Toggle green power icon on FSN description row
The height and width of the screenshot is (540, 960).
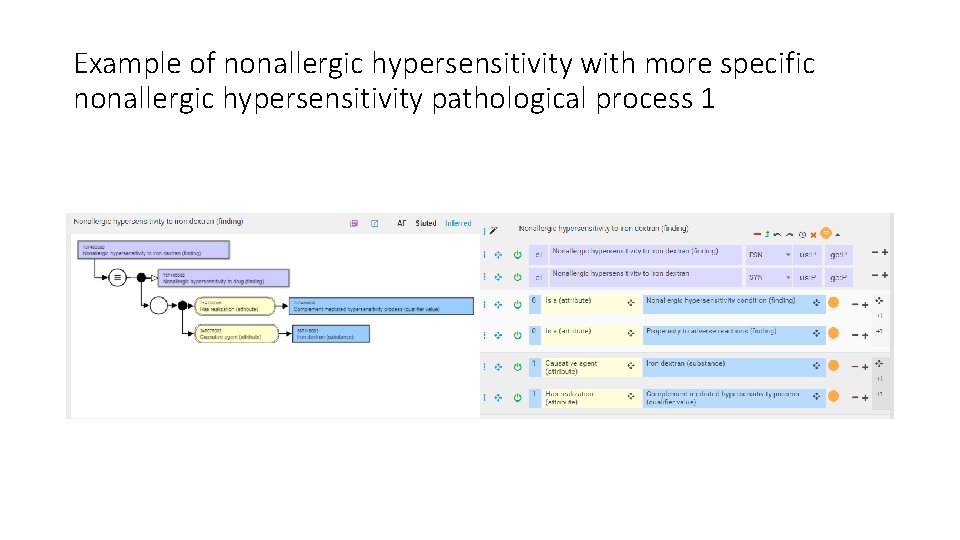[517, 254]
